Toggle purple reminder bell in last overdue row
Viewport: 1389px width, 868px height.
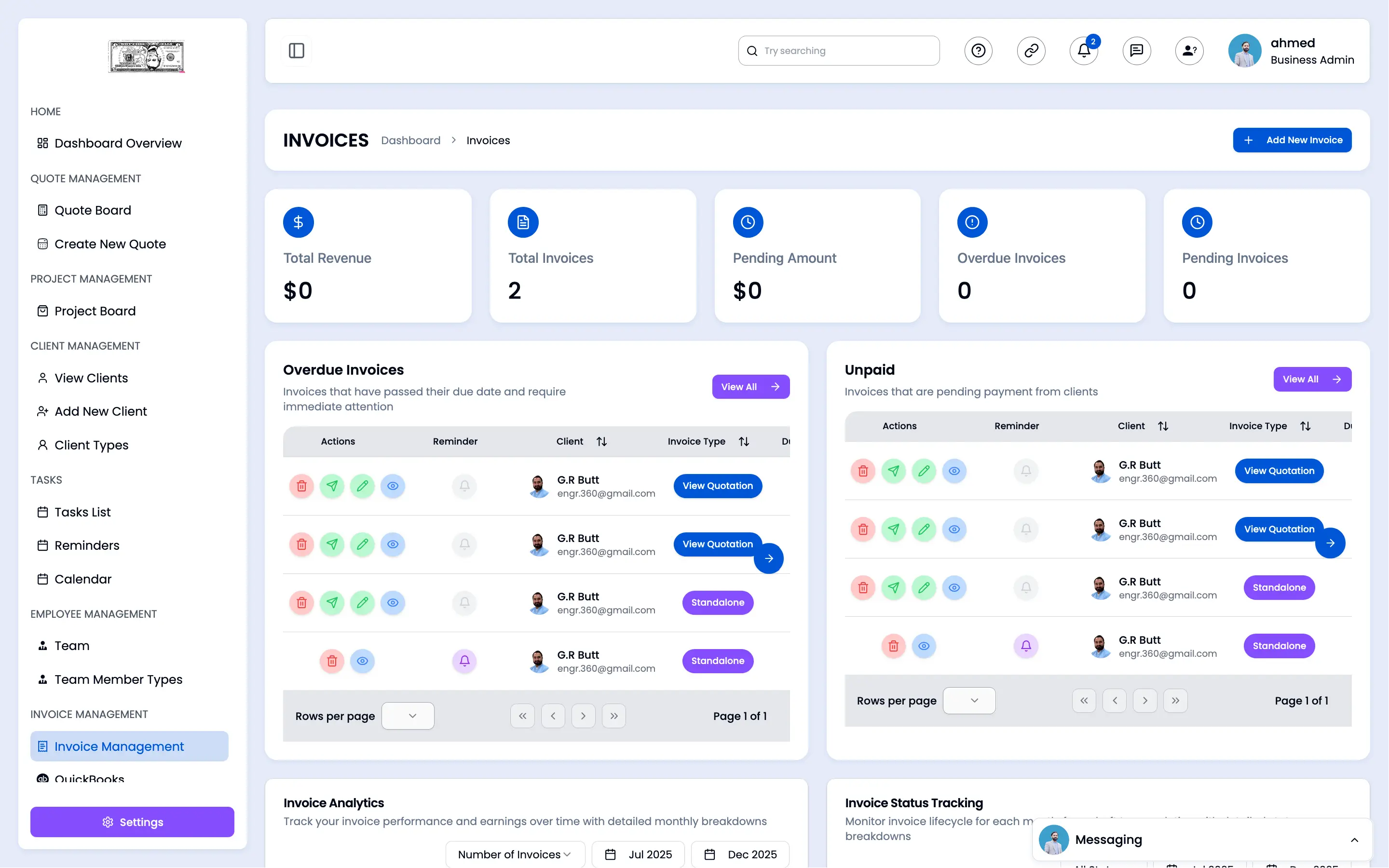[464, 660]
